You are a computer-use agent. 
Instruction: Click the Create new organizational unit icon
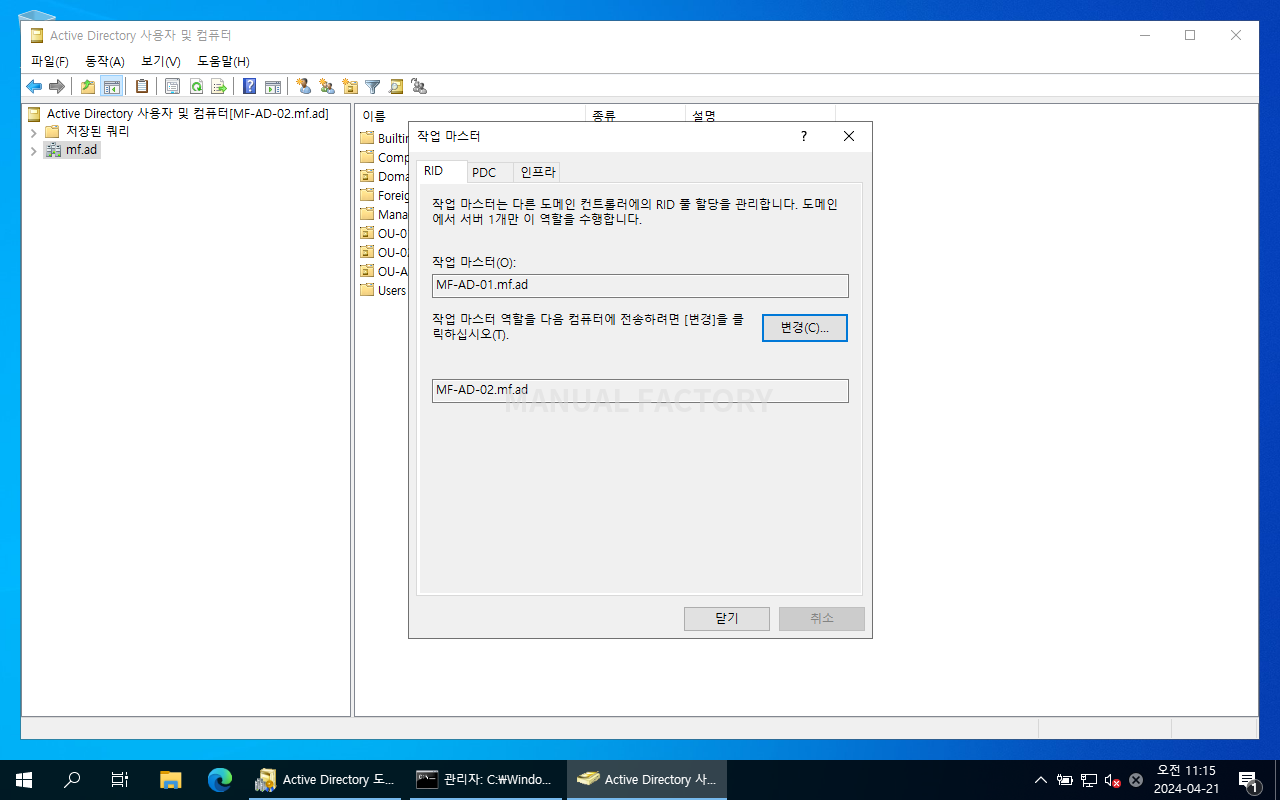pos(350,87)
